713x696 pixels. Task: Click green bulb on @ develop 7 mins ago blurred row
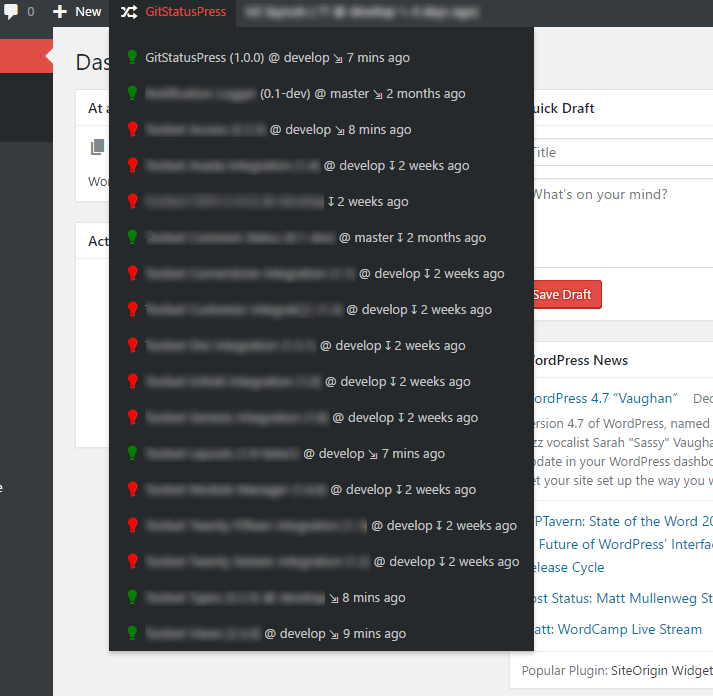click(132, 453)
